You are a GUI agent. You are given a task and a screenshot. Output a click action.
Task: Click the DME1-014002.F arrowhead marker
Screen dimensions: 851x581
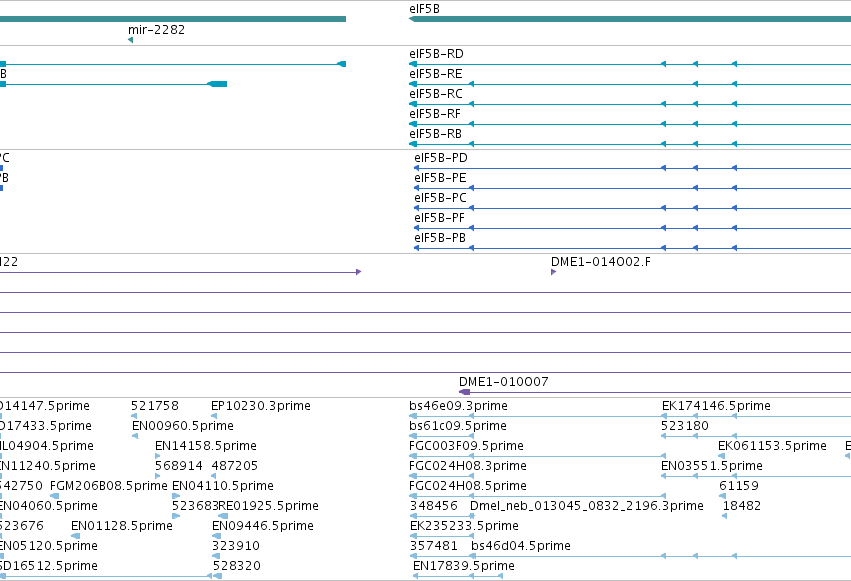point(554,272)
